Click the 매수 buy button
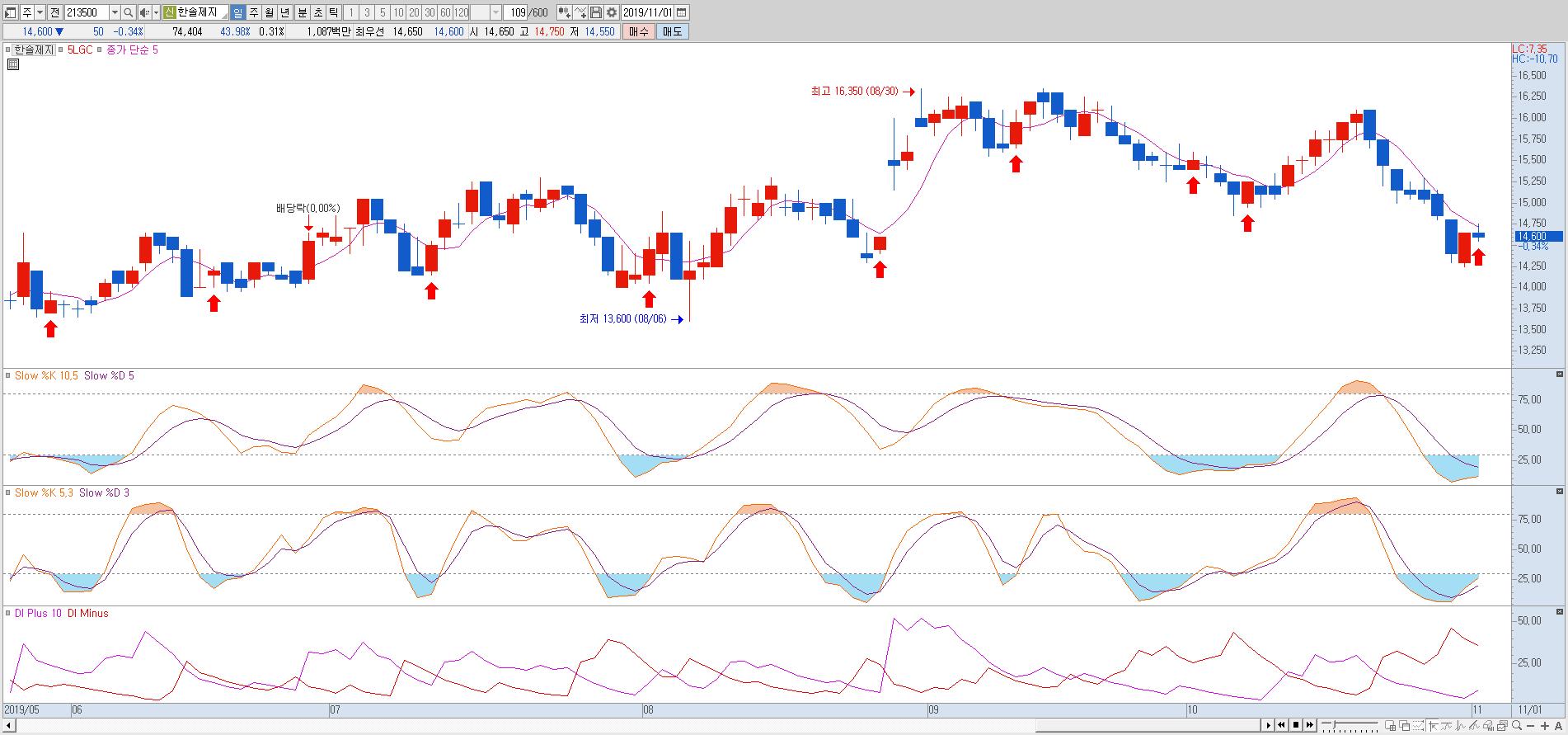 638,31
